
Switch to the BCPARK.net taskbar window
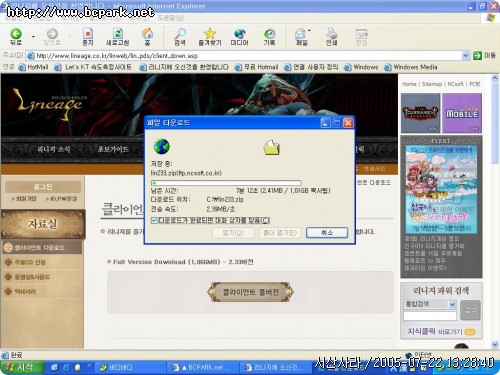coord(202,368)
